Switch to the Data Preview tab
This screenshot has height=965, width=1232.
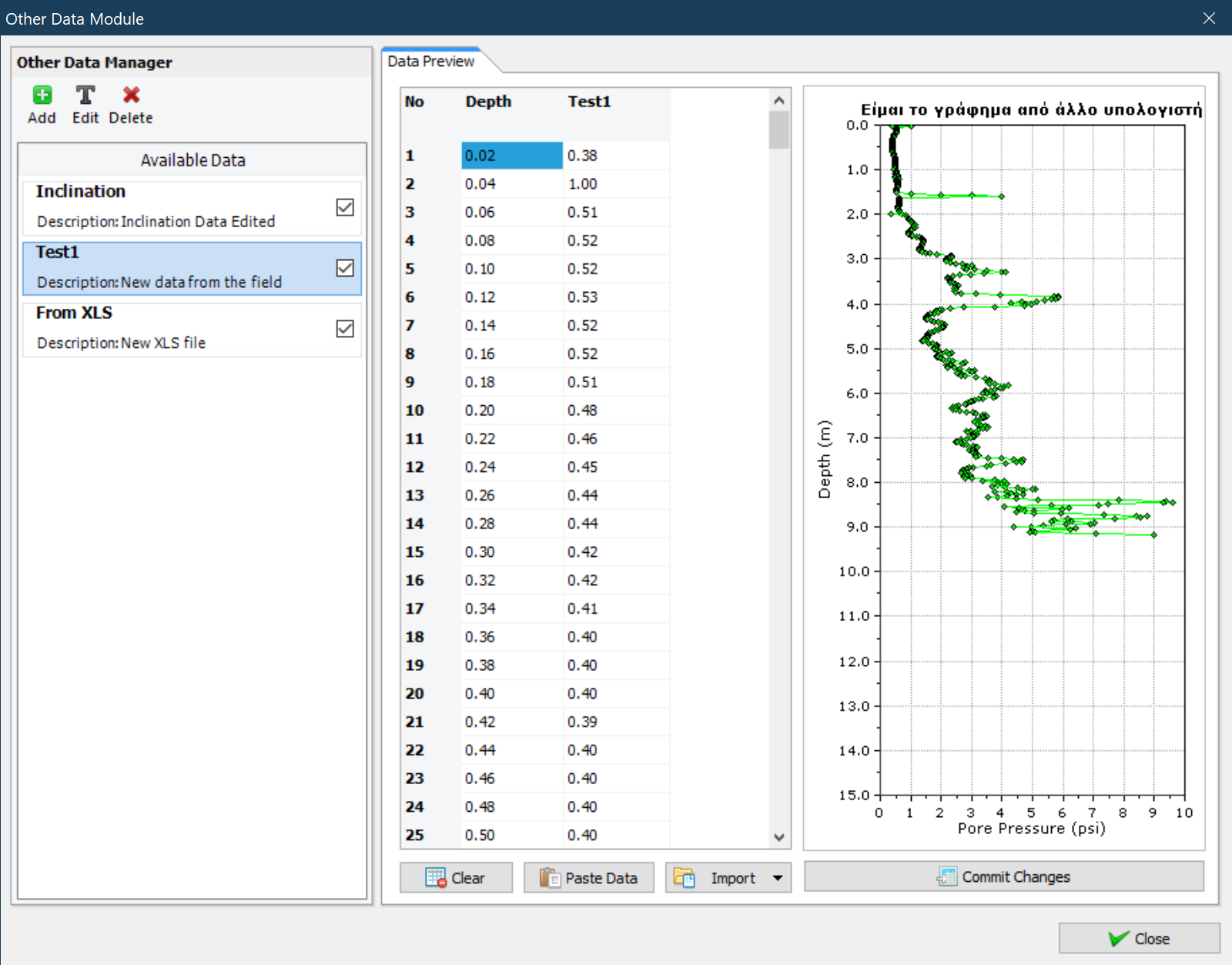coord(431,61)
